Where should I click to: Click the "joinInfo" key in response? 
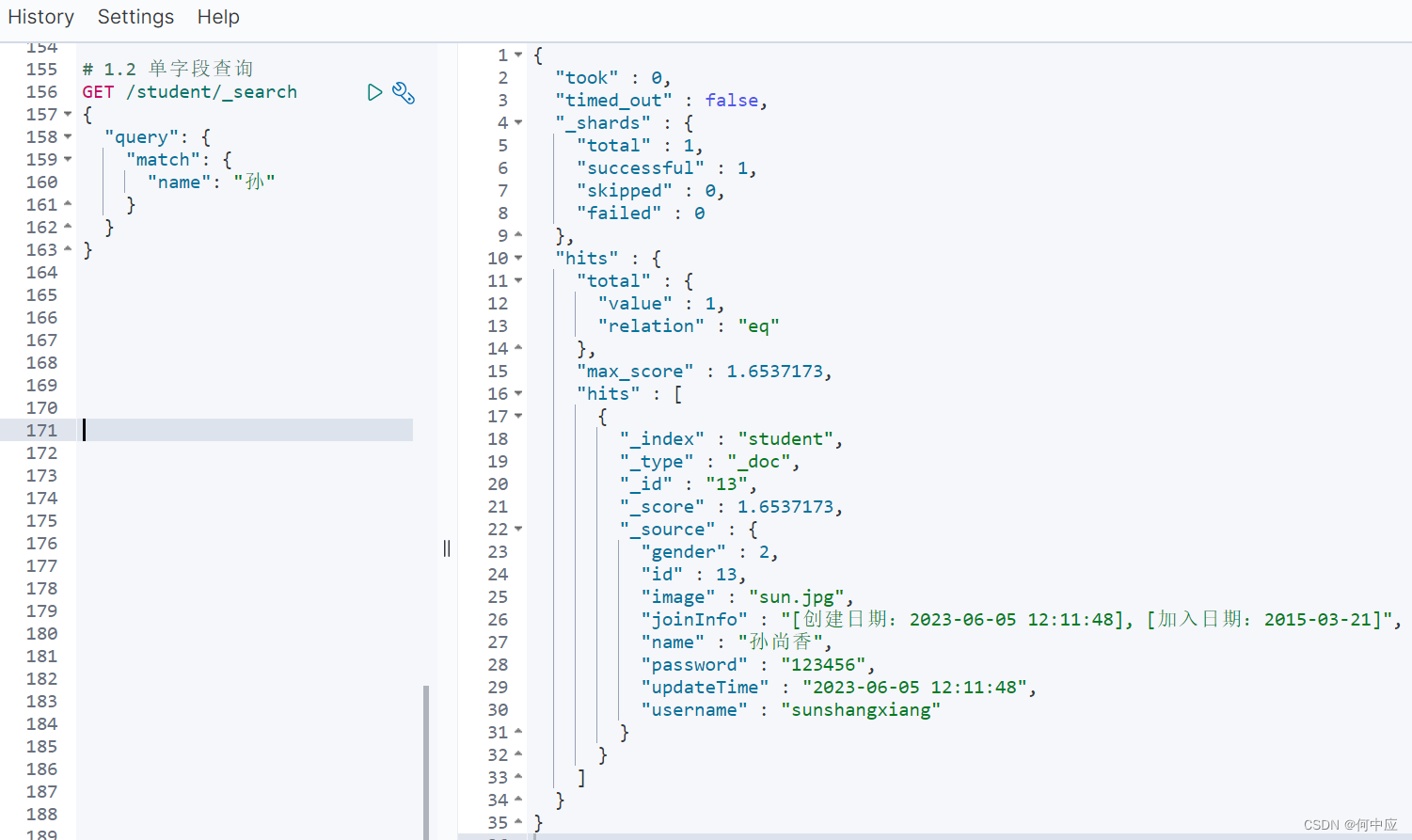click(694, 620)
